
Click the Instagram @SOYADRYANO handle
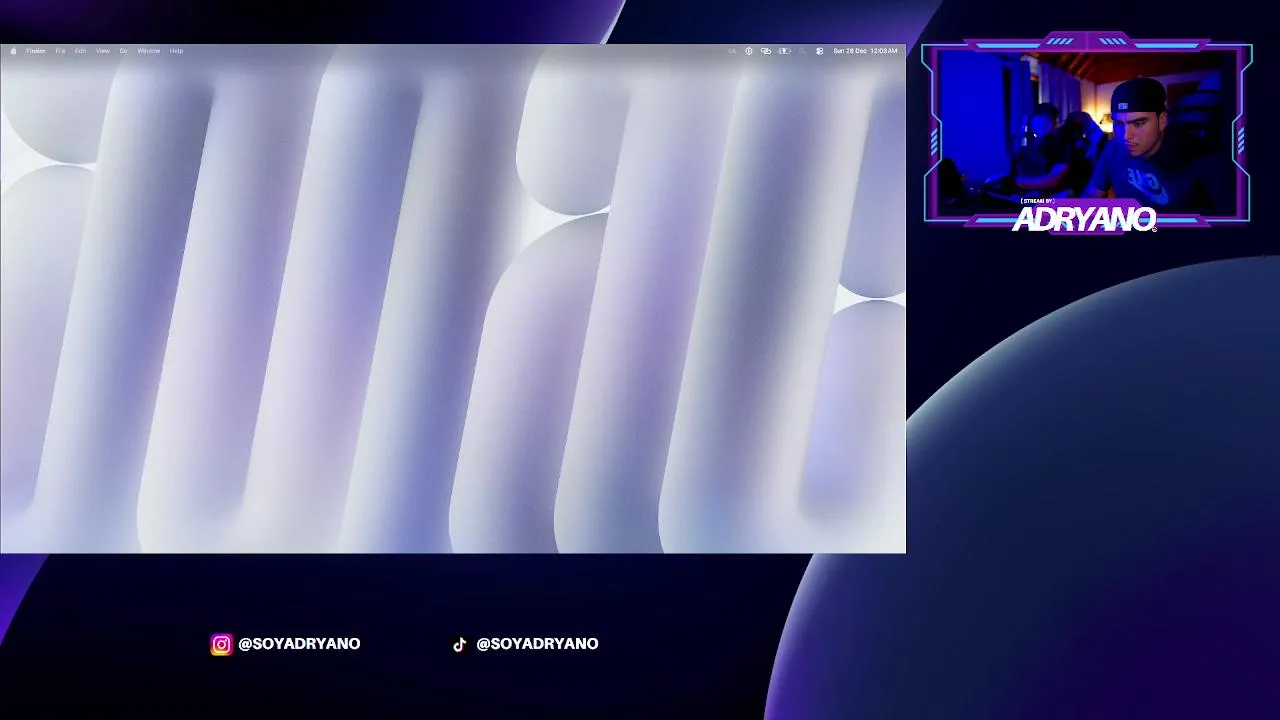click(x=299, y=644)
